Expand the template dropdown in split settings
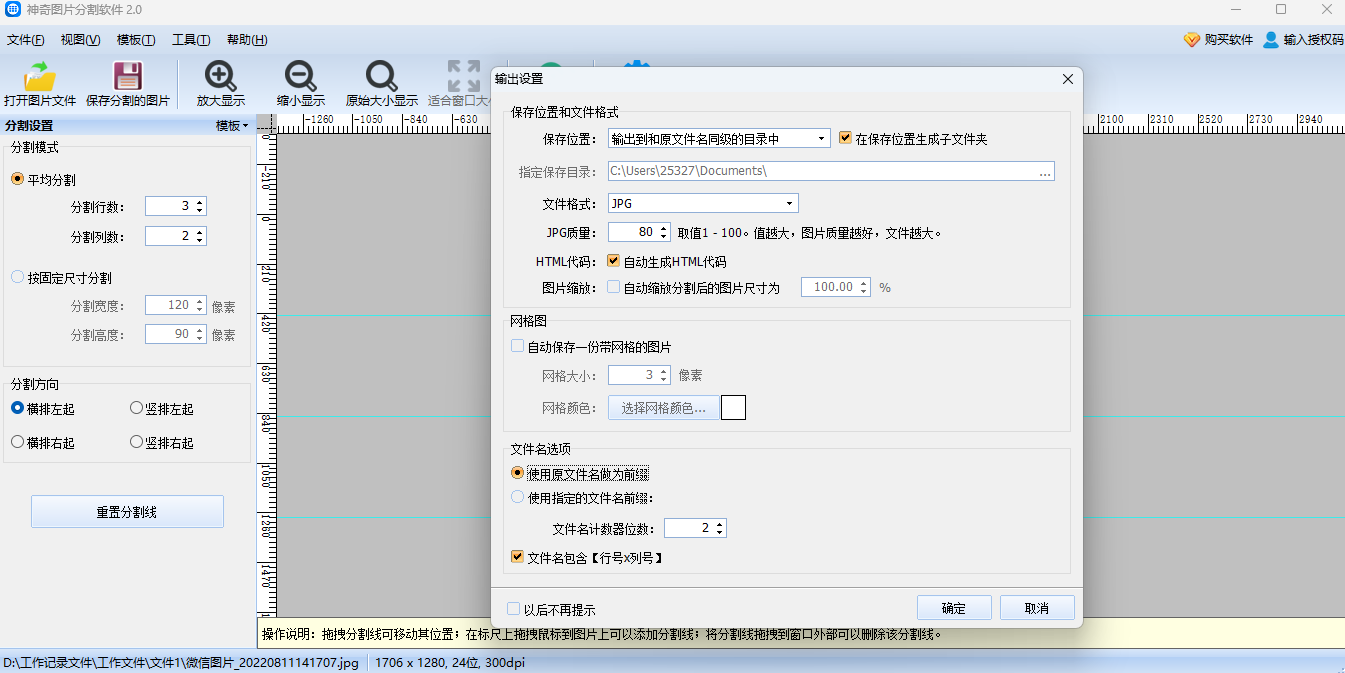The image size is (1345, 673). tap(232, 126)
